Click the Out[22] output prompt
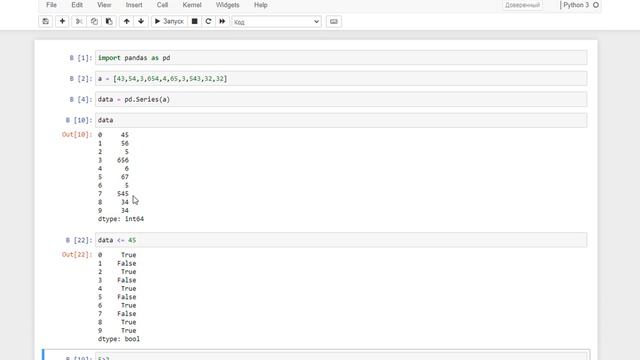The height and width of the screenshot is (360, 640). 77,254
